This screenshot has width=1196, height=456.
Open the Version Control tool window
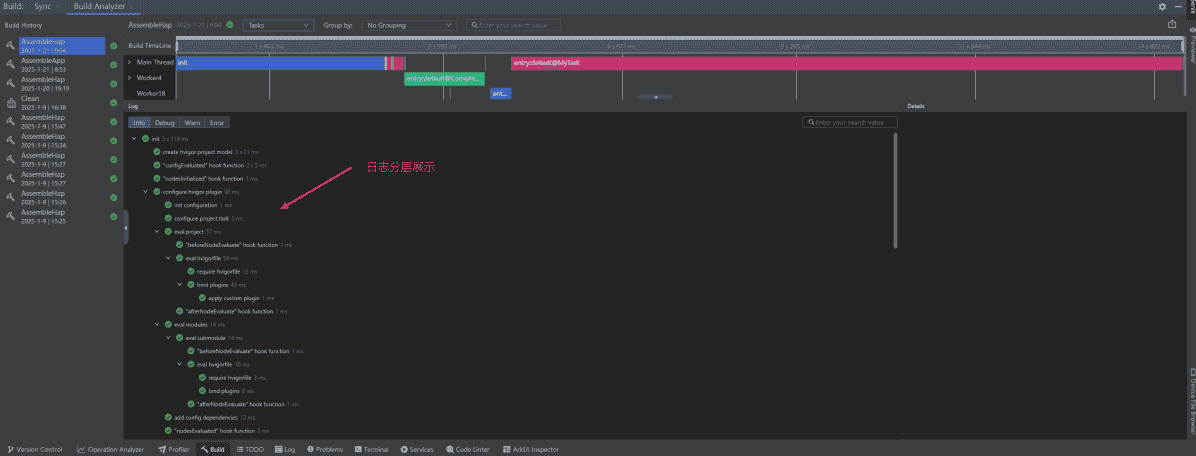35,450
